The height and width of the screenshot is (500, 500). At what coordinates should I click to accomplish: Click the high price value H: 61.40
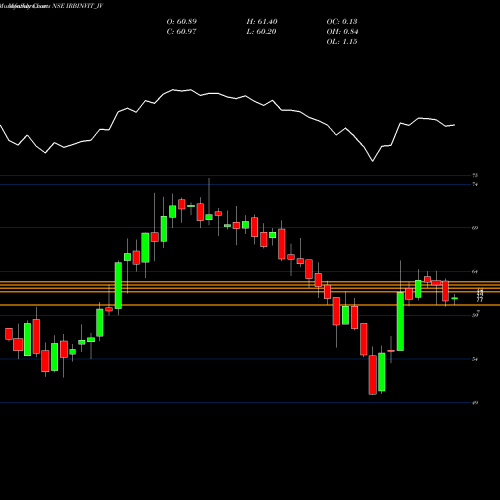coord(262,22)
